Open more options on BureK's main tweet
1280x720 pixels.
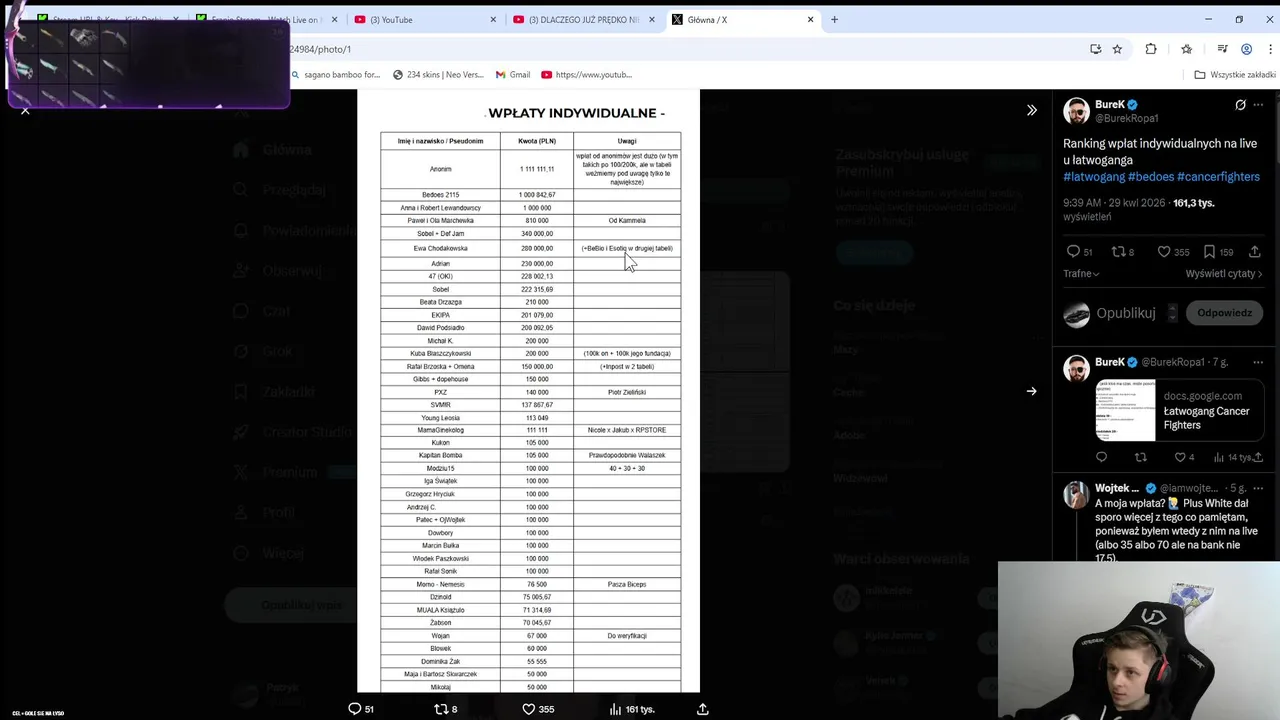tap(1258, 105)
